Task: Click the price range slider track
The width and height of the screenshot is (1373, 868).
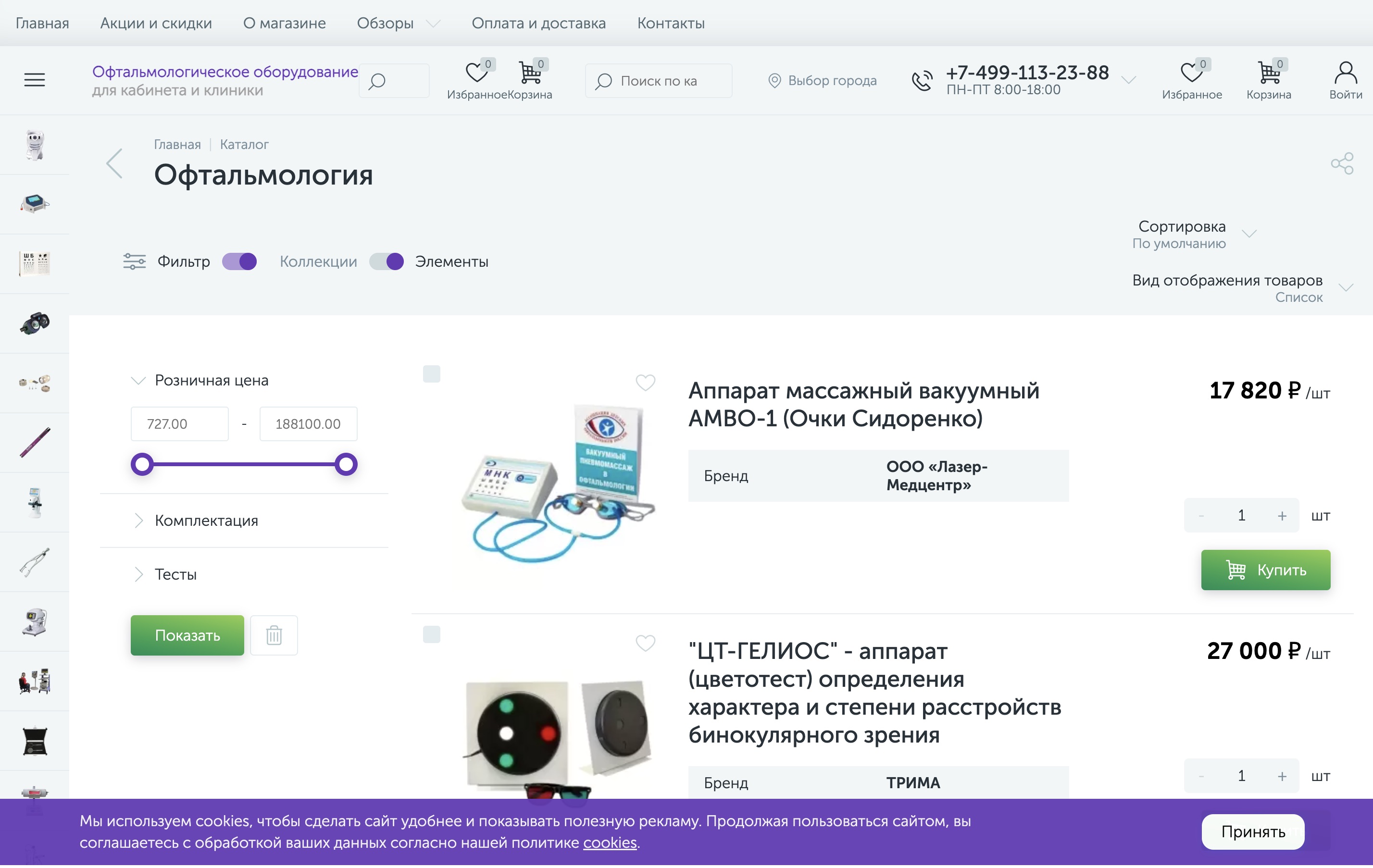Action: 244,464
